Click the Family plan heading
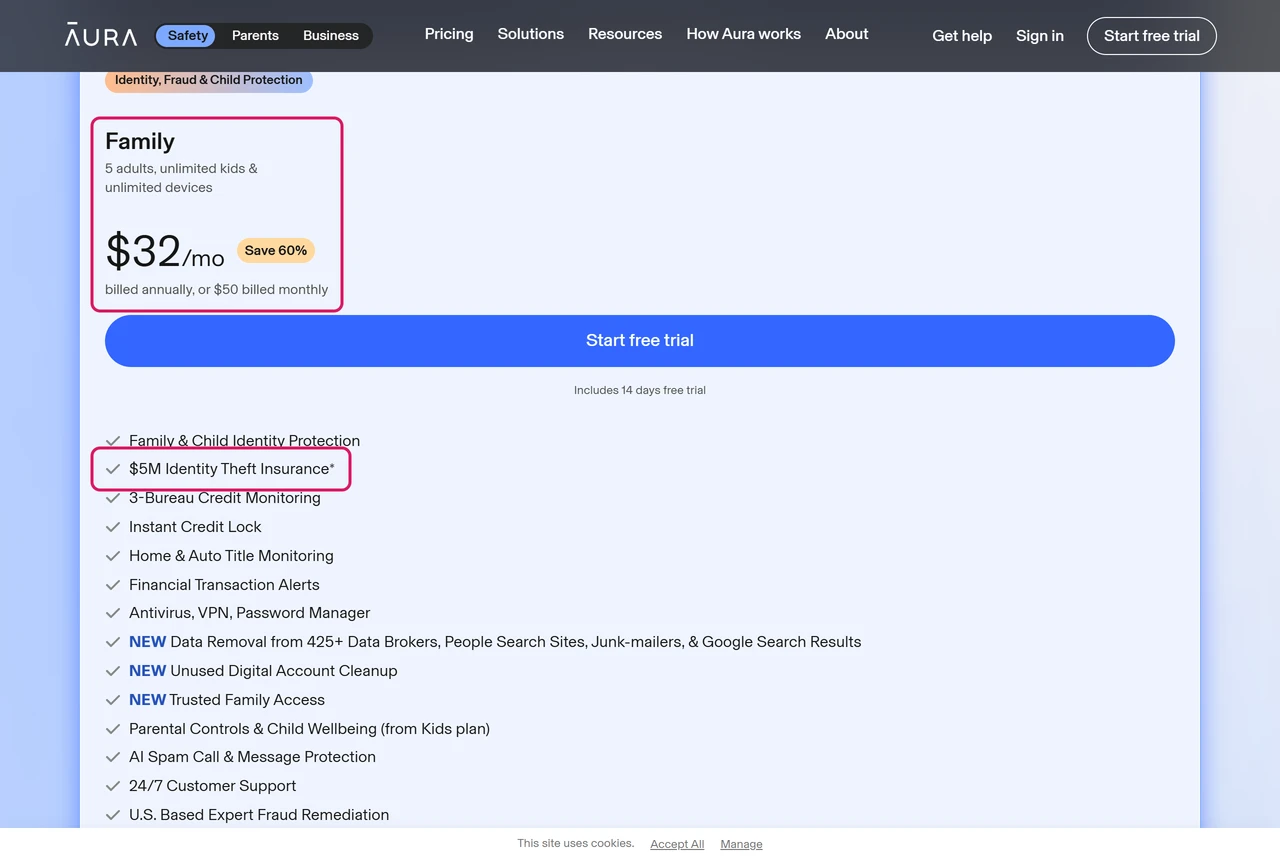This screenshot has width=1280, height=860. (x=140, y=142)
